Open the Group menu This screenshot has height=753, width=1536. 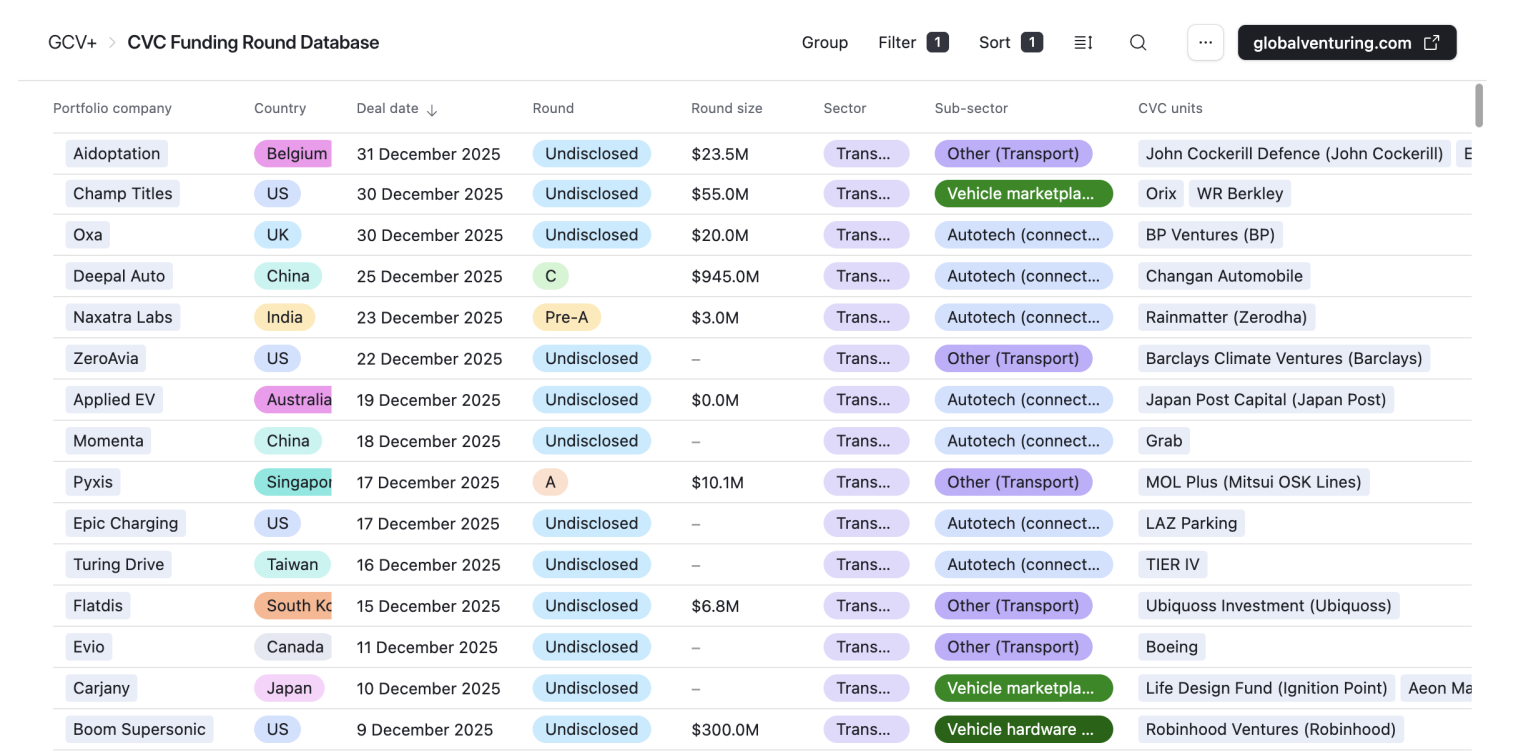[x=824, y=43]
